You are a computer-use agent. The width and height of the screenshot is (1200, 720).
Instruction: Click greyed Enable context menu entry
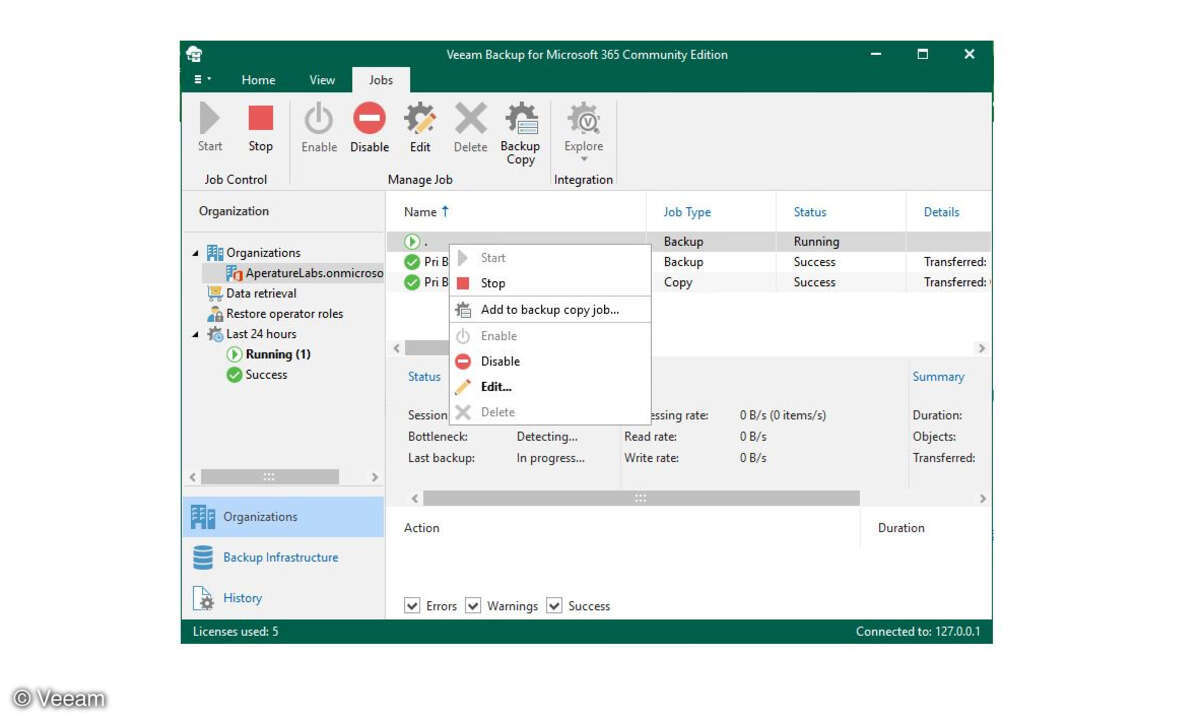pyautogui.click(x=550, y=336)
